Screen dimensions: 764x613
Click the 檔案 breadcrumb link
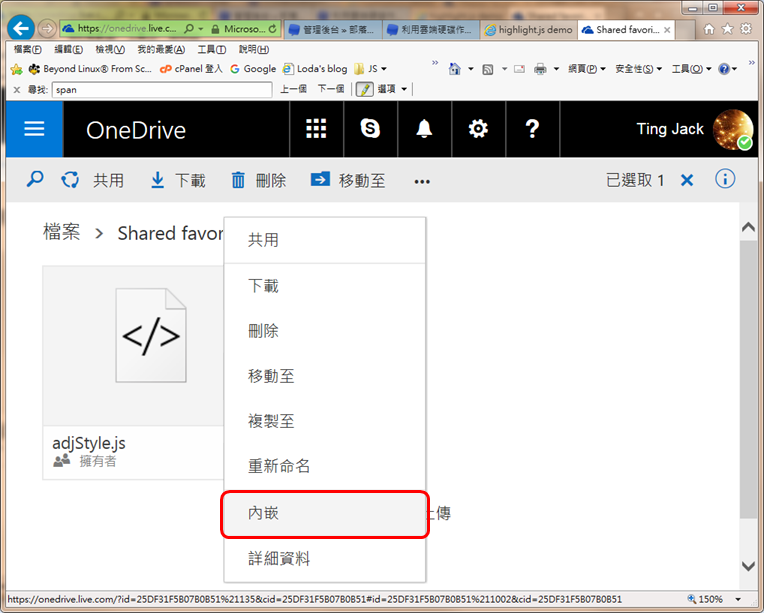[x=61, y=232]
